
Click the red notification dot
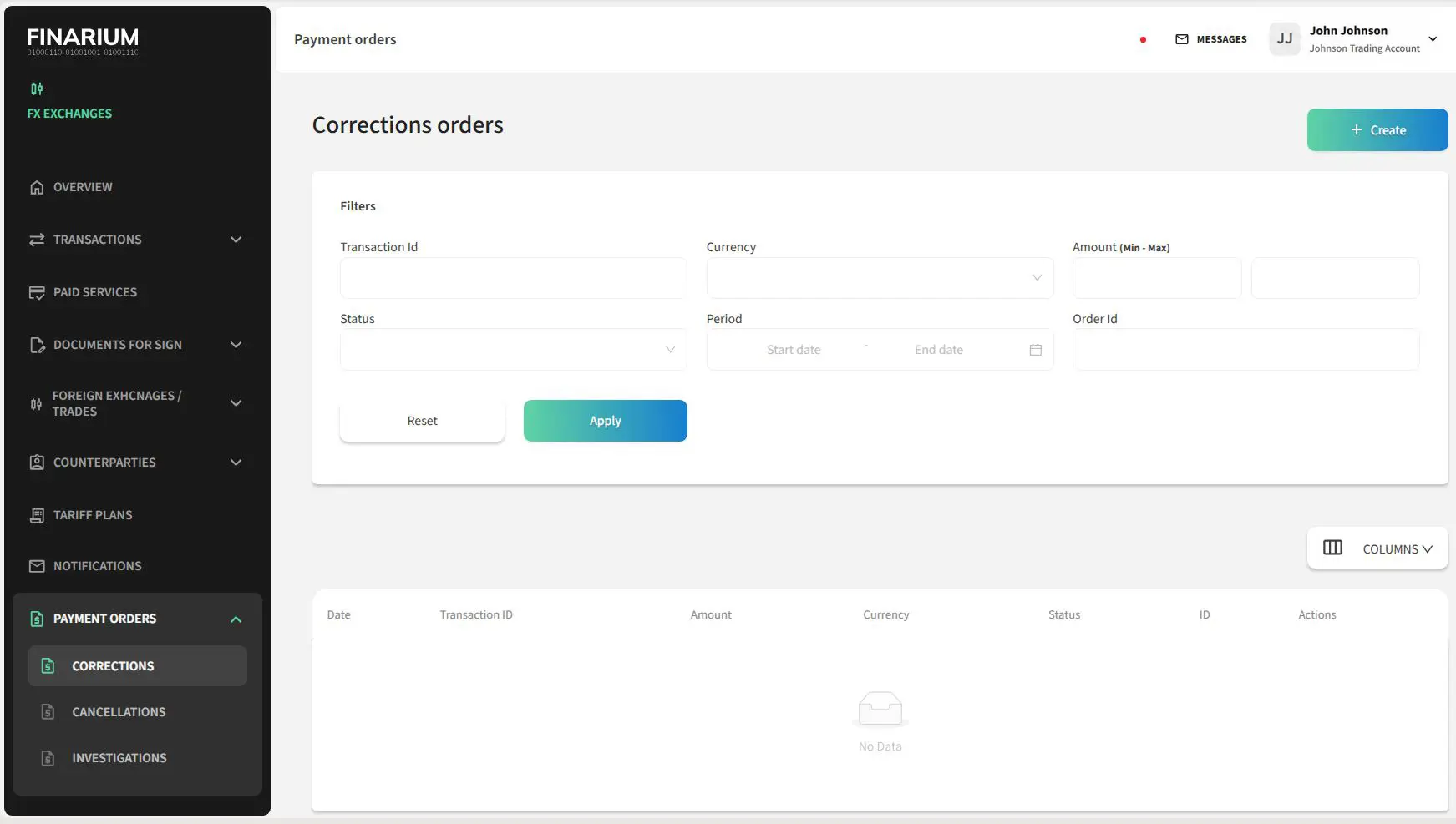pyautogui.click(x=1143, y=39)
